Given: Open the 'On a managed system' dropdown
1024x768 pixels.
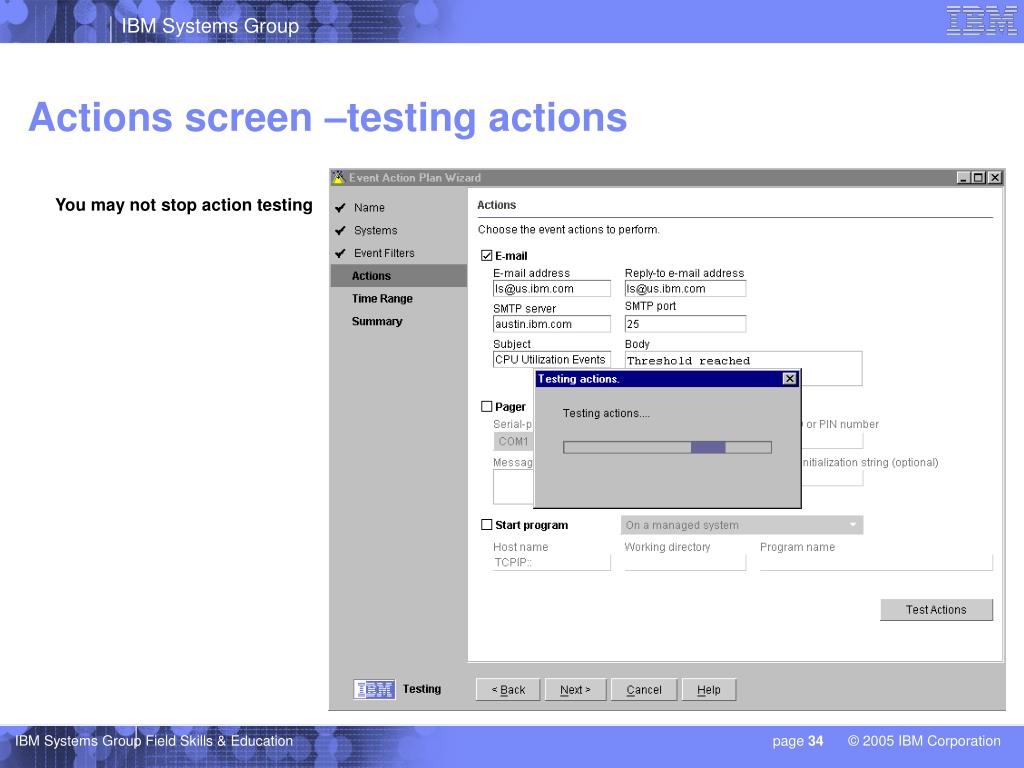Looking at the screenshot, I should [742, 525].
